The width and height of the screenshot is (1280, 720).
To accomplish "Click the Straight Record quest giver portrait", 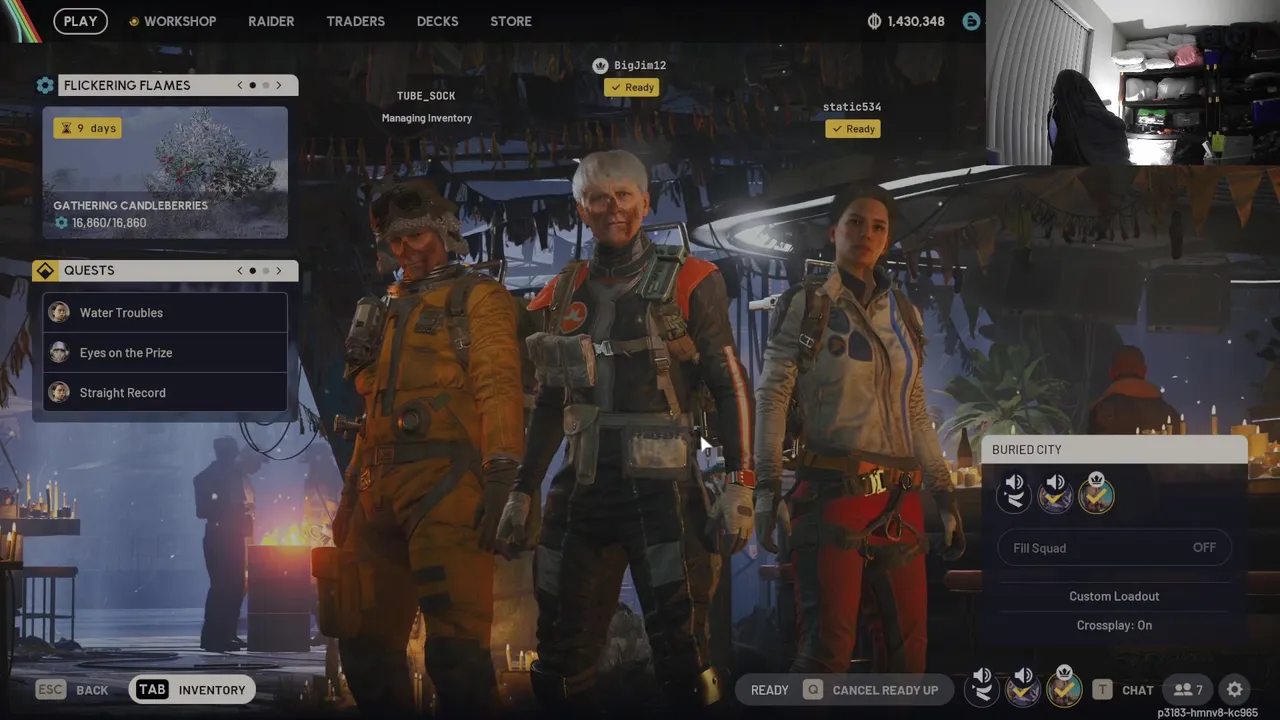I will coord(60,392).
